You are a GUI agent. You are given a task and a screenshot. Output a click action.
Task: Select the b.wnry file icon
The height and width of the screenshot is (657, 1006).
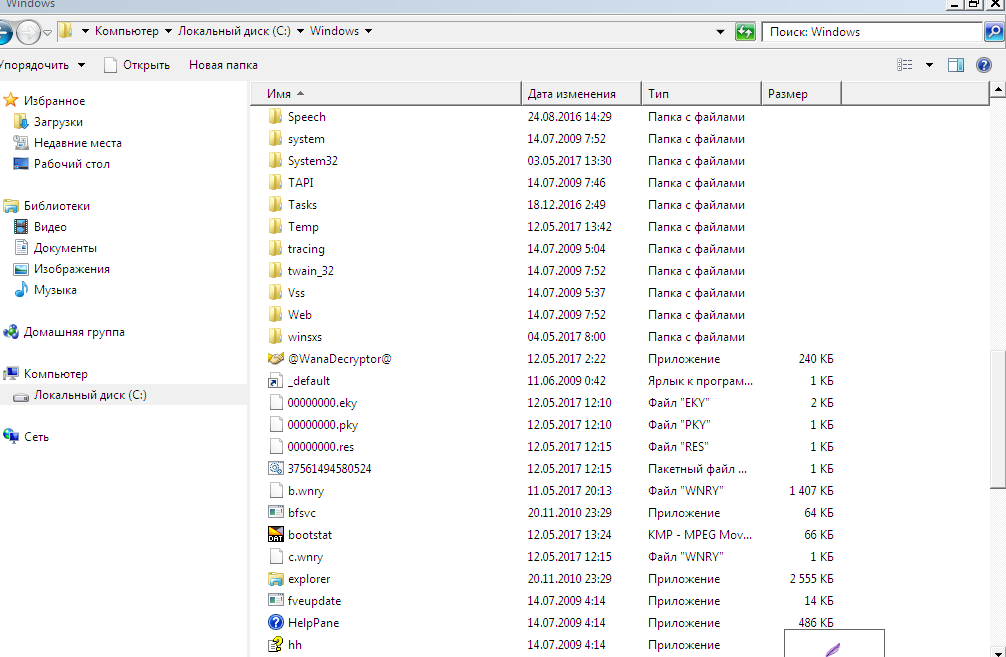(x=275, y=490)
